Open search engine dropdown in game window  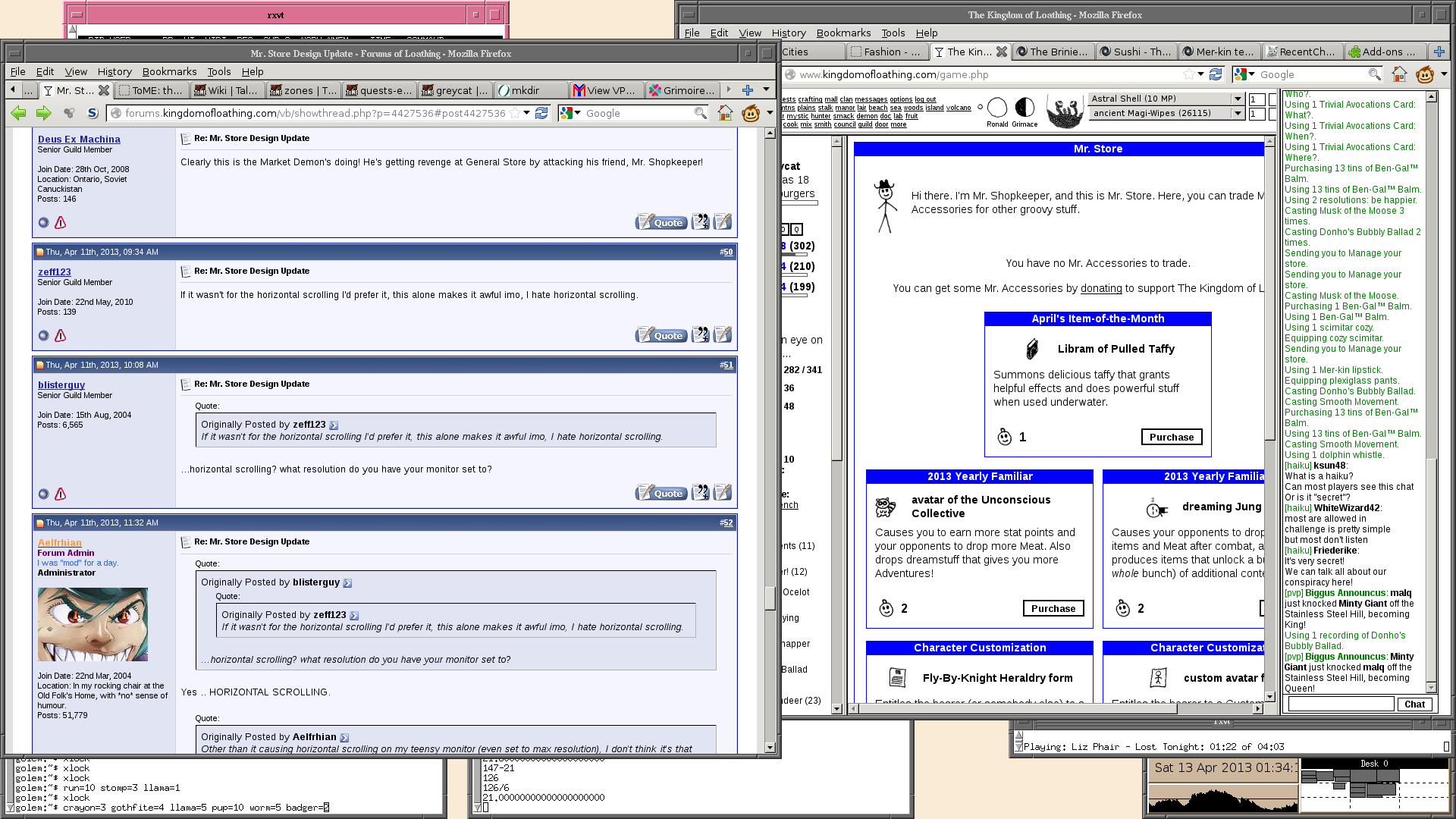1251,74
